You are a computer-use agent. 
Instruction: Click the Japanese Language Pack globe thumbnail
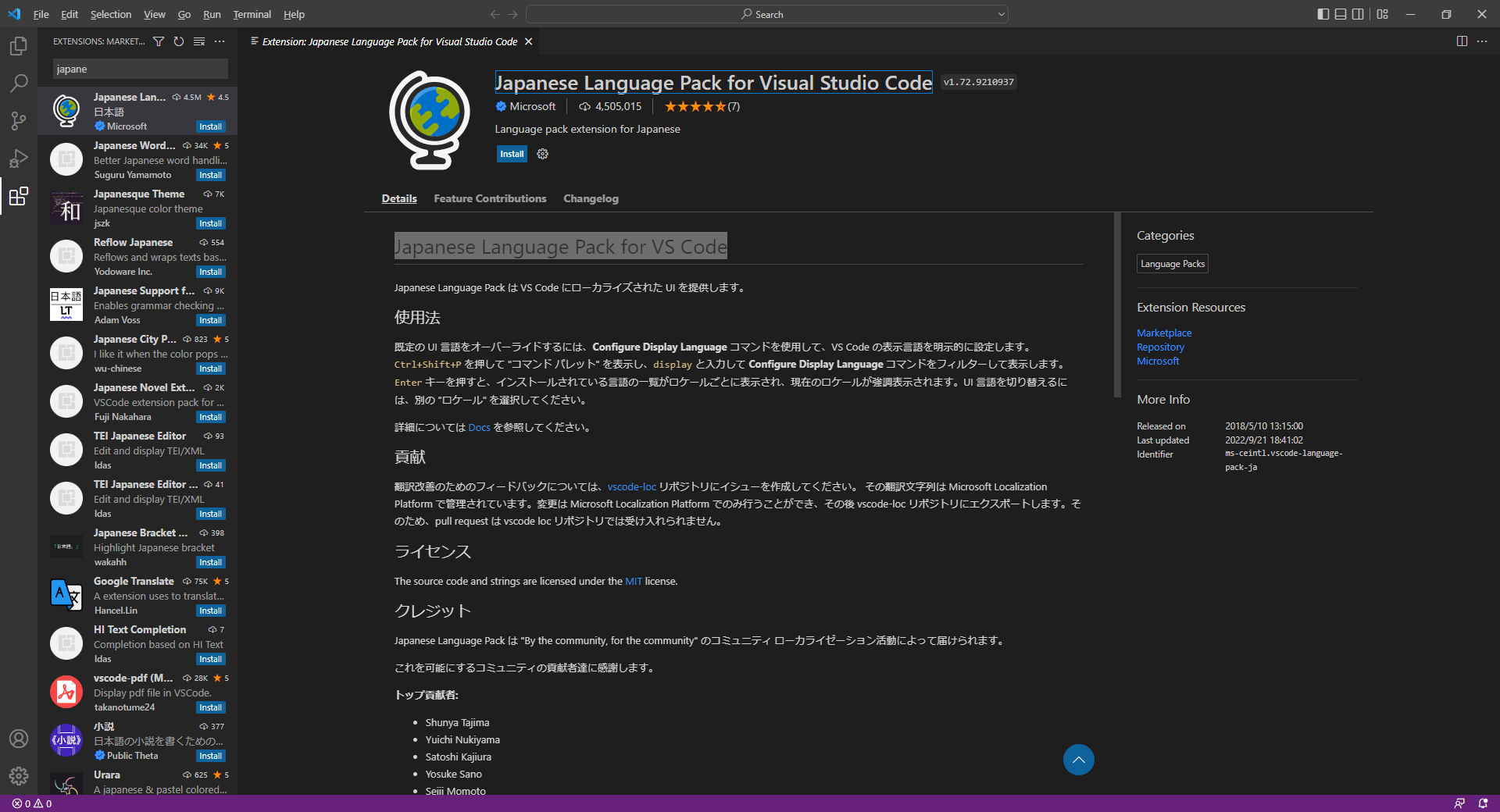pos(66,111)
